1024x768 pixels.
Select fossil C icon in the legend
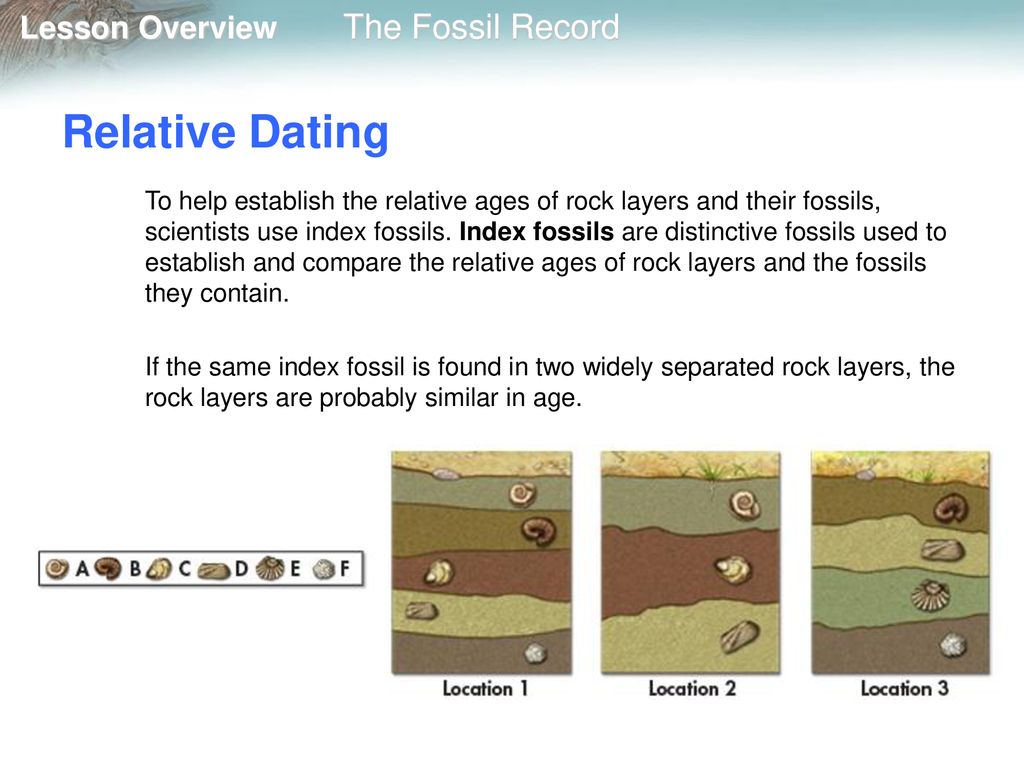point(159,569)
